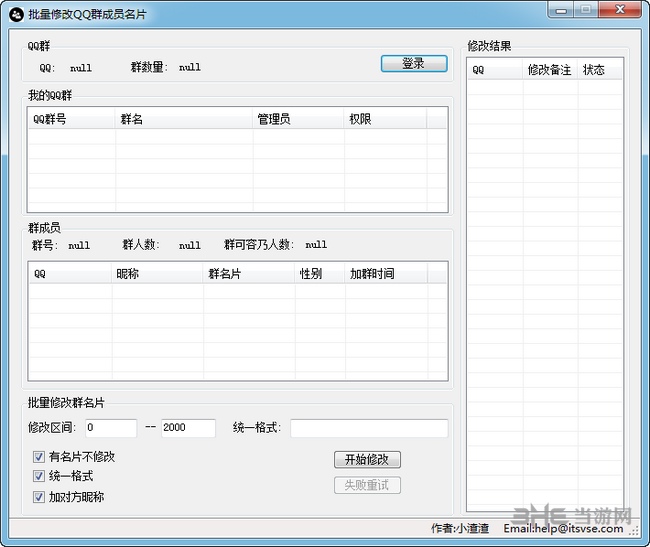Click the 开始修改 button

[x=367, y=460]
